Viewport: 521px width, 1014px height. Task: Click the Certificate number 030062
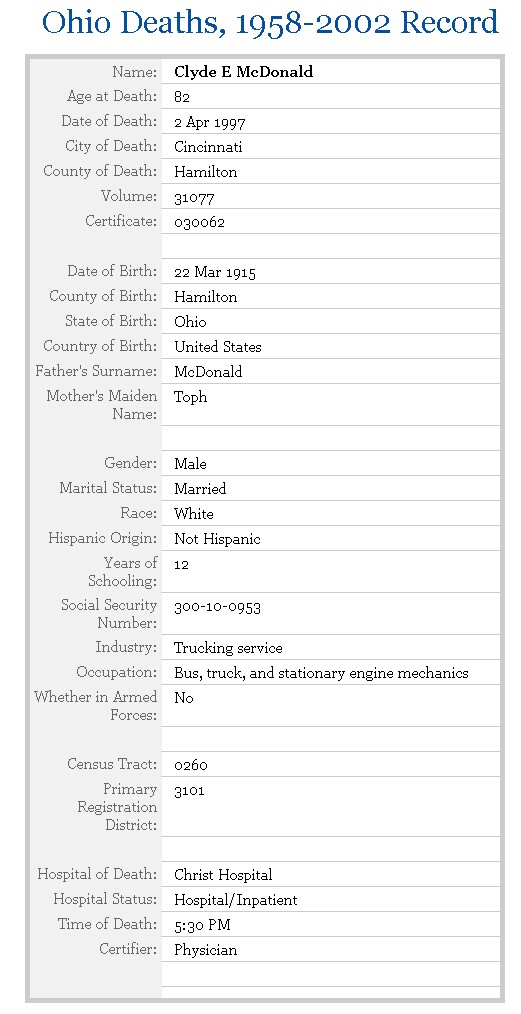click(x=199, y=222)
